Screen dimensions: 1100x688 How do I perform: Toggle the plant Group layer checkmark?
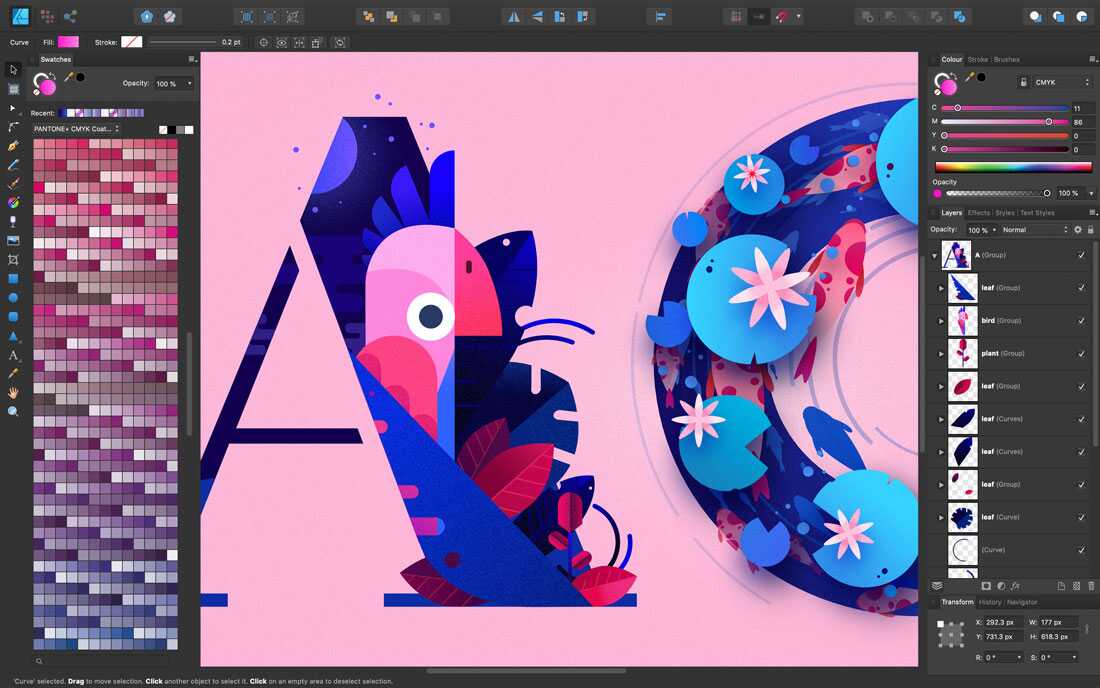pos(1081,353)
